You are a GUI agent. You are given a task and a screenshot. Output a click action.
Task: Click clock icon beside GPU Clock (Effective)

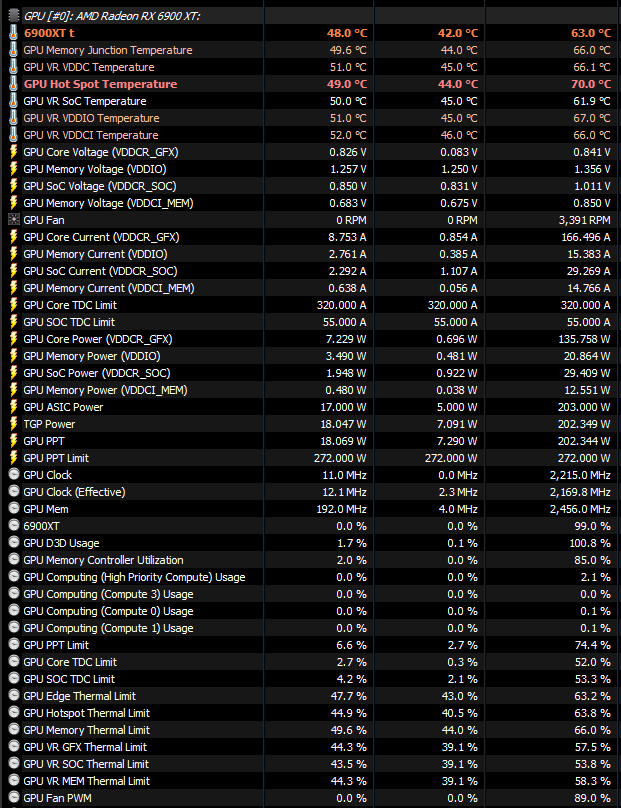pyautogui.click(x=14, y=492)
